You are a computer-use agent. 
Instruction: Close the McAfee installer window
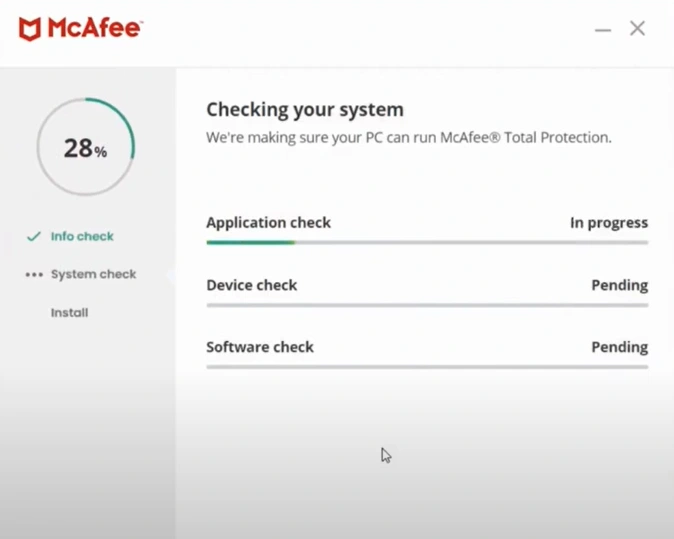[637, 29]
